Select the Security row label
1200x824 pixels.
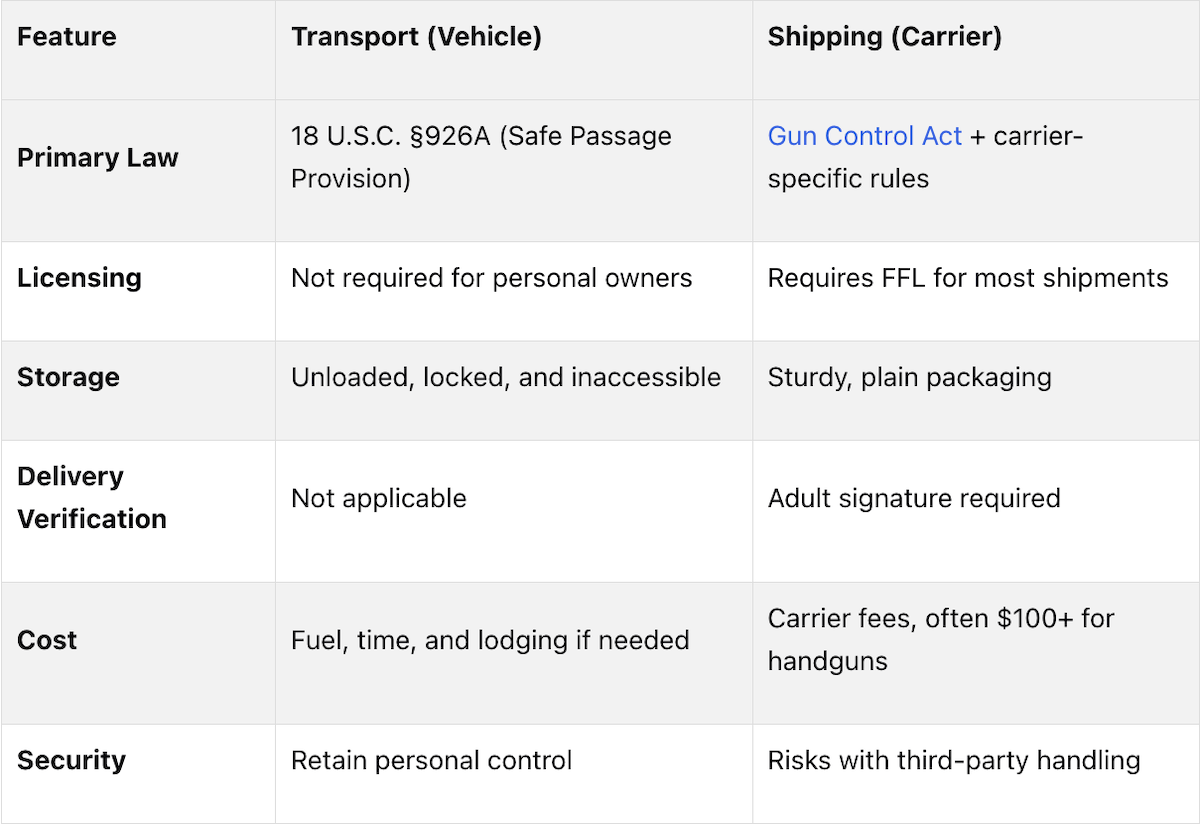pyautogui.click(x=71, y=761)
